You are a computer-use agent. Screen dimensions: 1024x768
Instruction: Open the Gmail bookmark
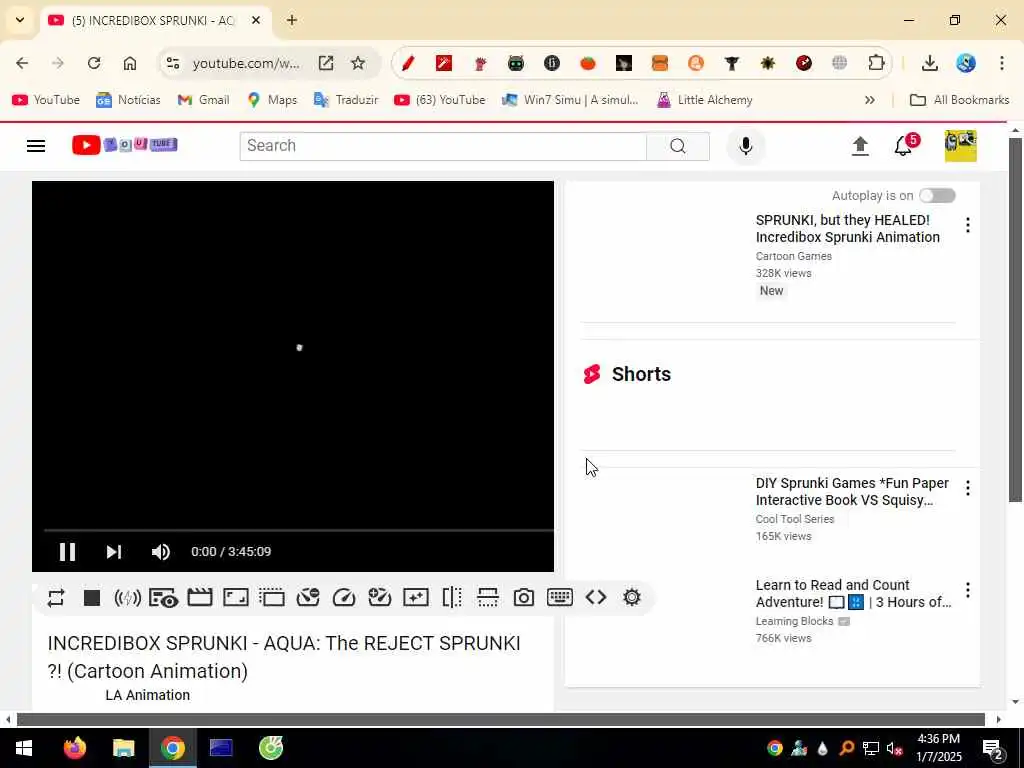[x=204, y=100]
